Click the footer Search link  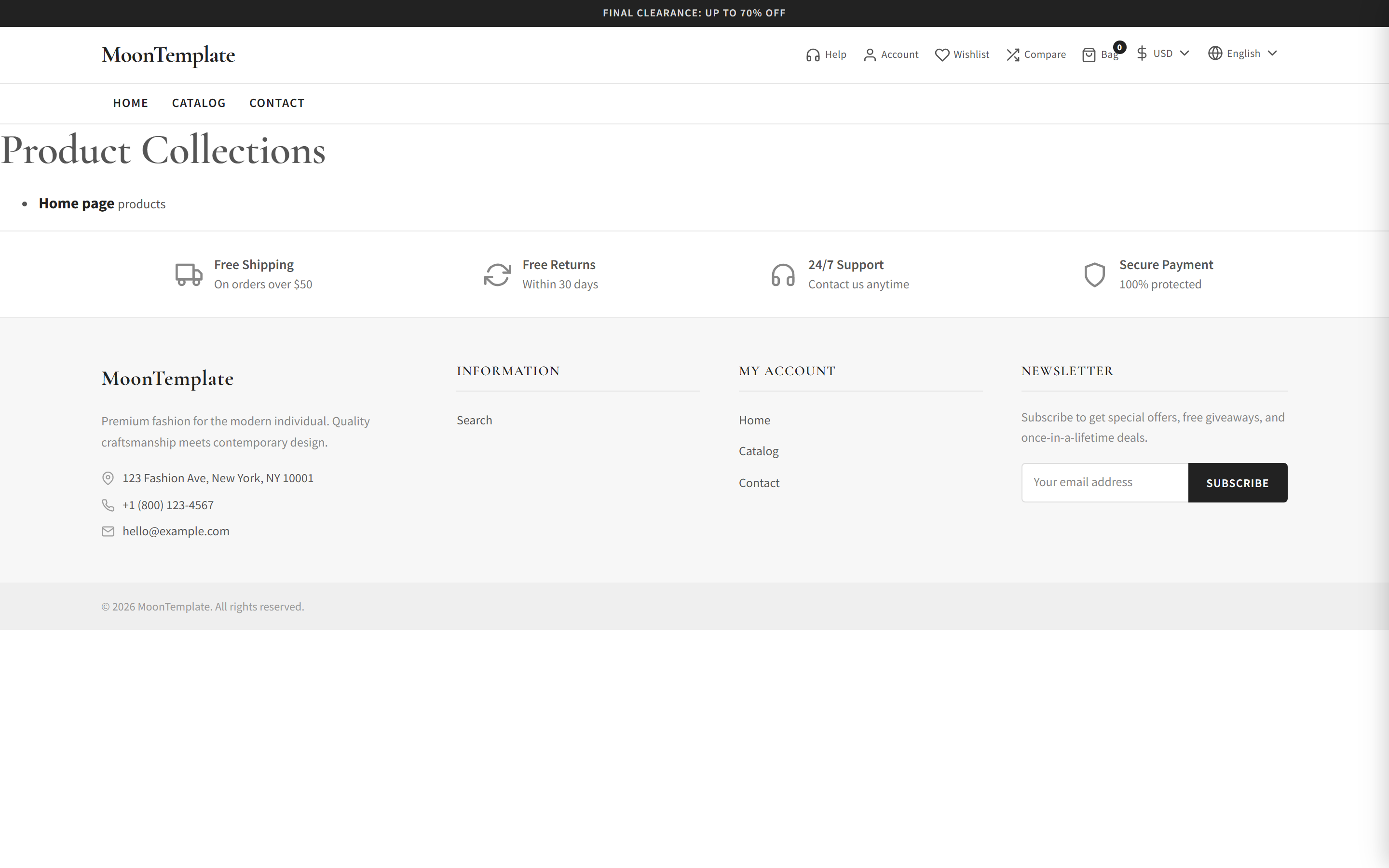coord(474,420)
